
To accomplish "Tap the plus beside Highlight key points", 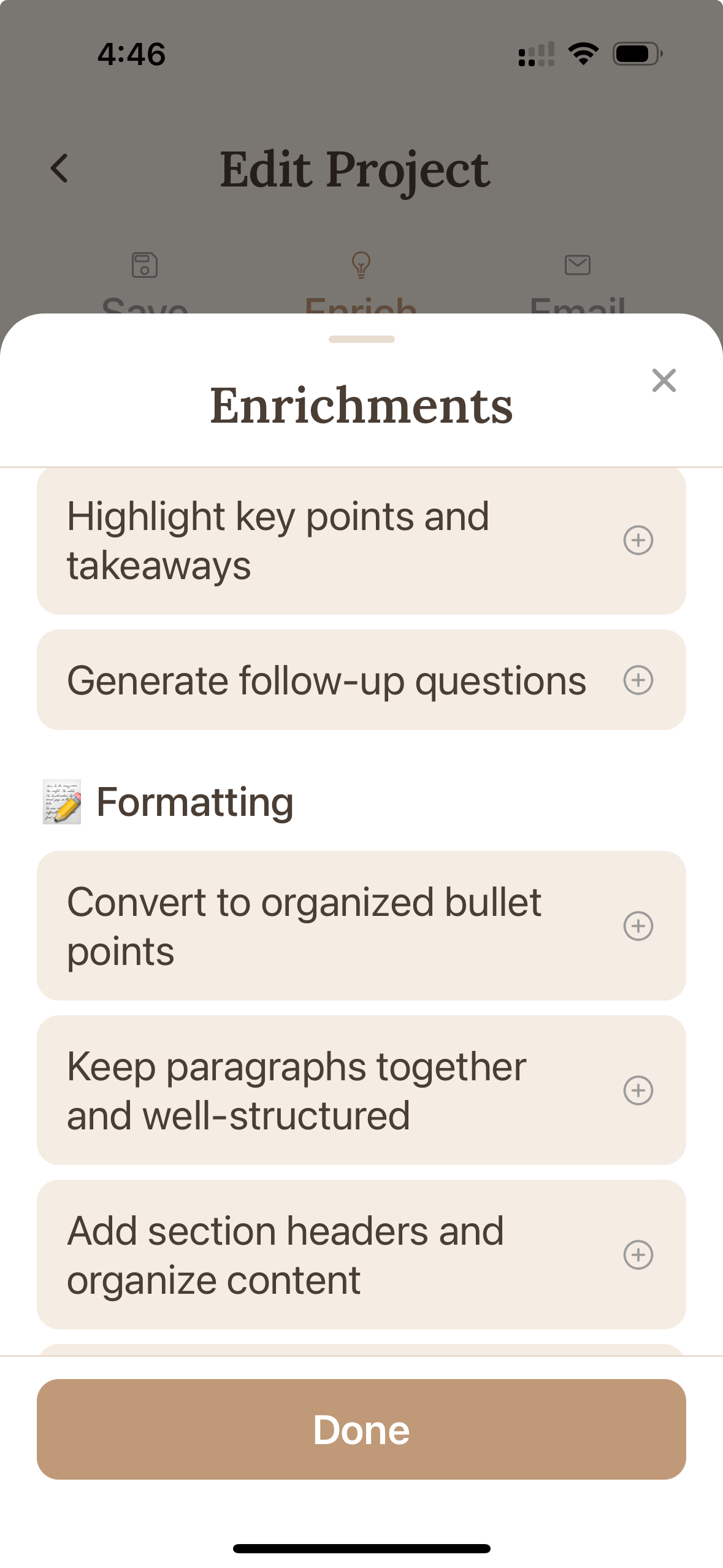I will (639, 540).
